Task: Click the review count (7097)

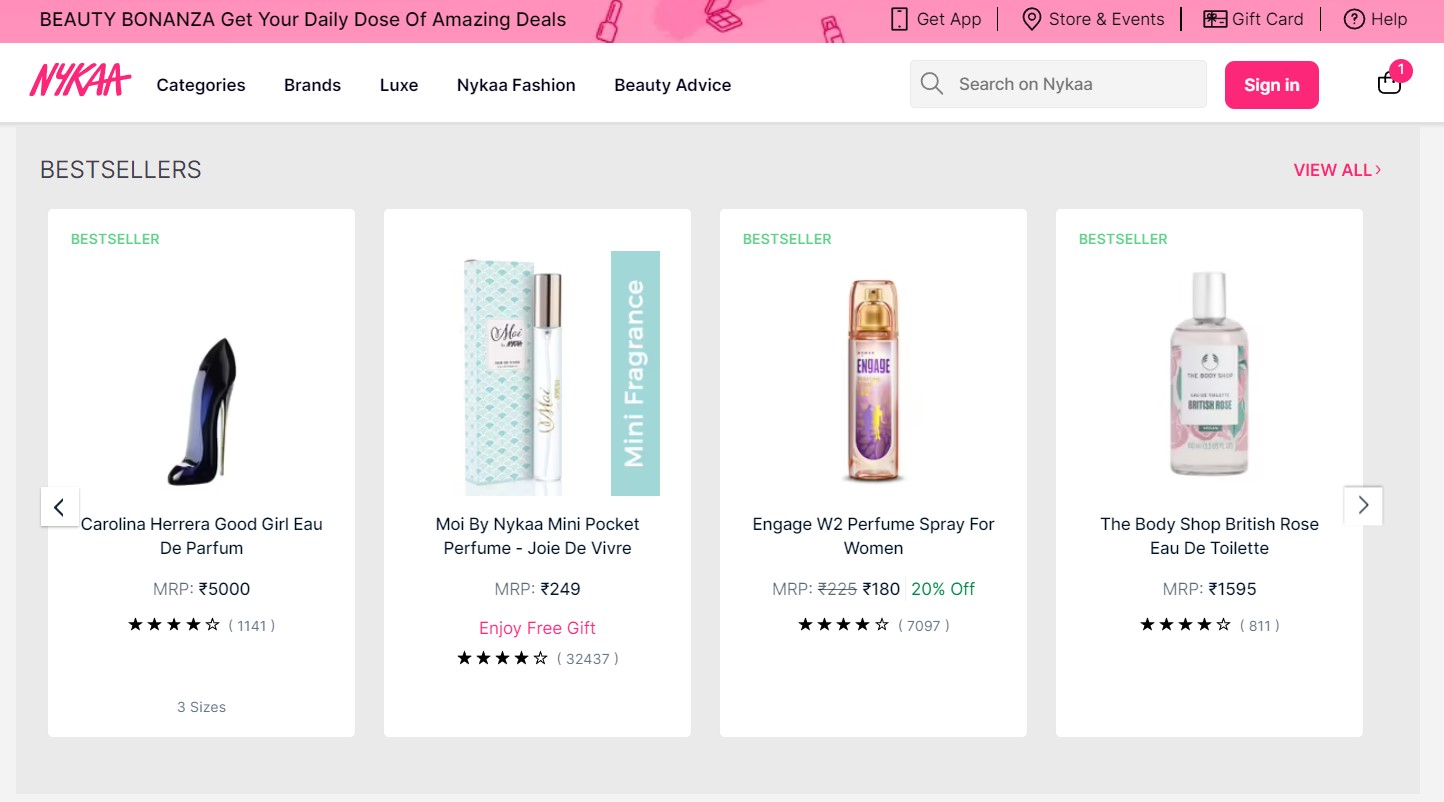Action: pos(924,625)
